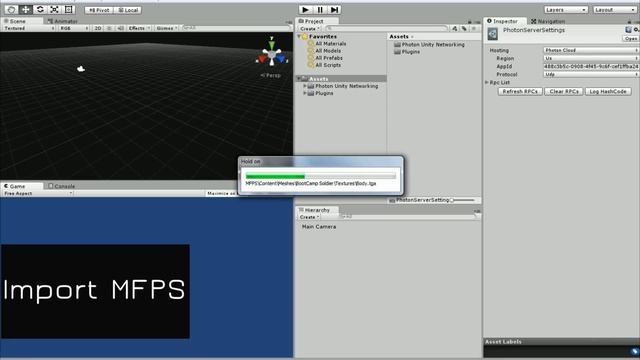Open the Region dropdown

(x=591, y=58)
